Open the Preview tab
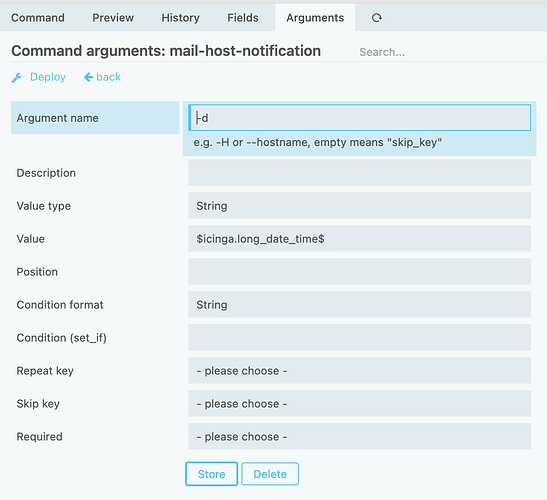 (113, 17)
